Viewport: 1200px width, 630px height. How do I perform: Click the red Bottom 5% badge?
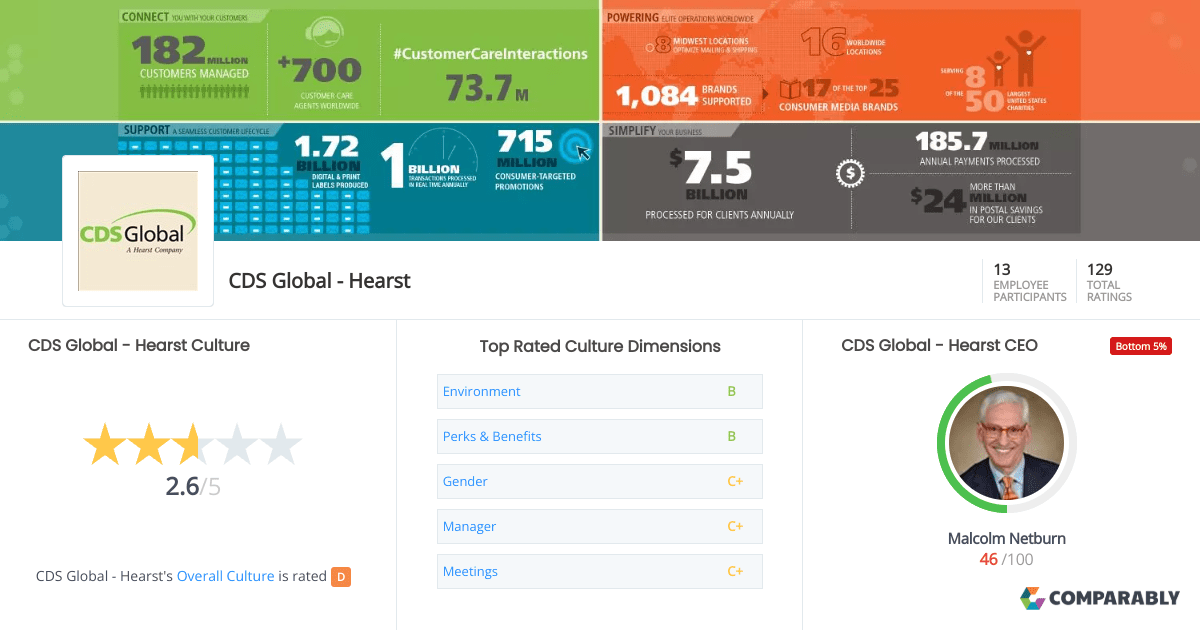point(1140,346)
